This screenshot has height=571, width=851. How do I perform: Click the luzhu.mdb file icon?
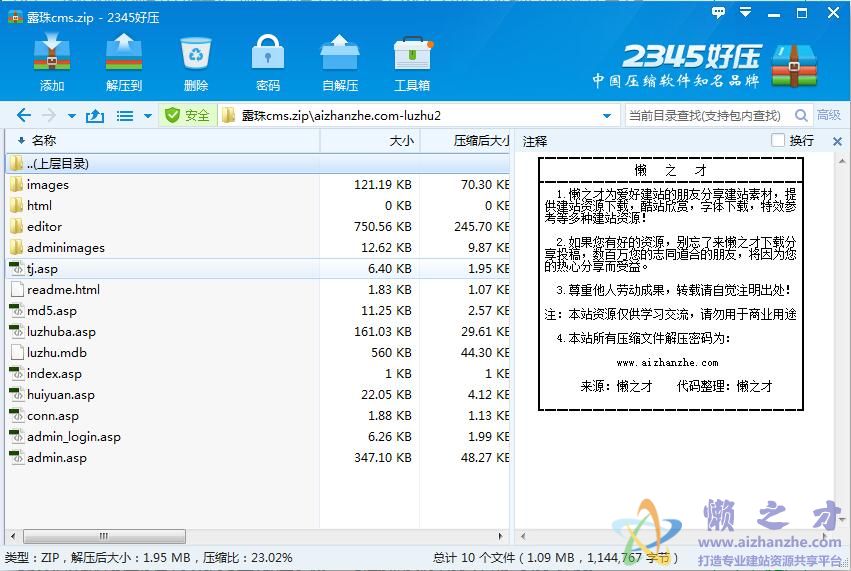click(x=17, y=352)
